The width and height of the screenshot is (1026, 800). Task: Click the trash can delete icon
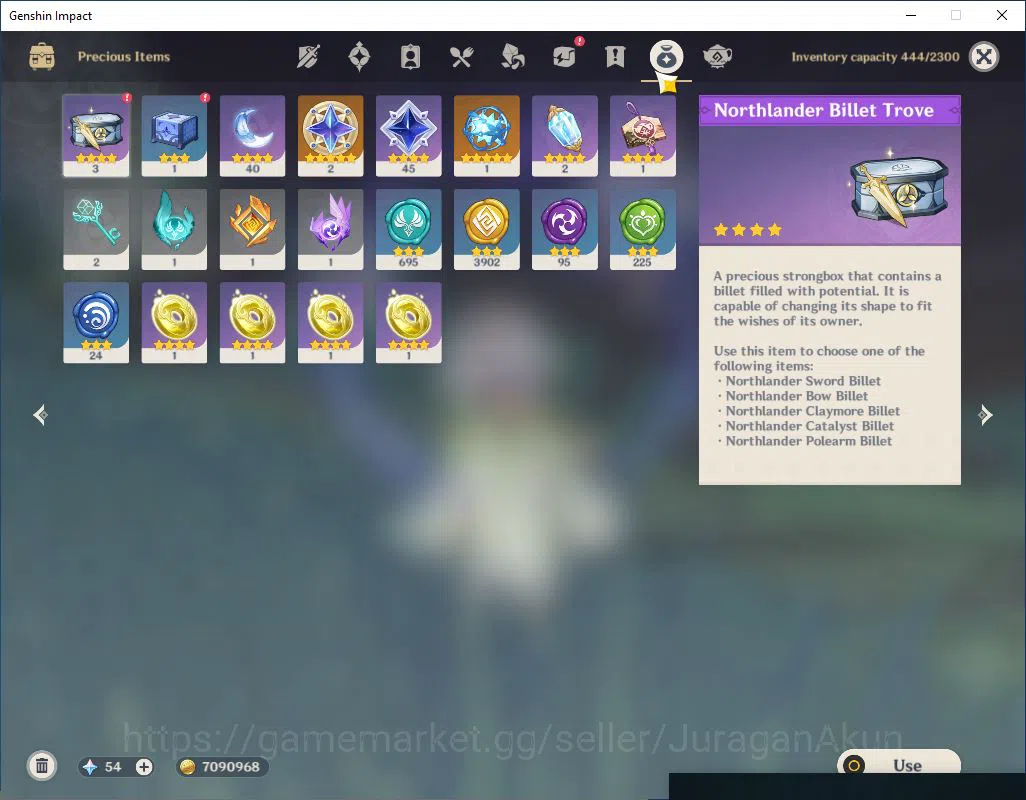coord(42,766)
